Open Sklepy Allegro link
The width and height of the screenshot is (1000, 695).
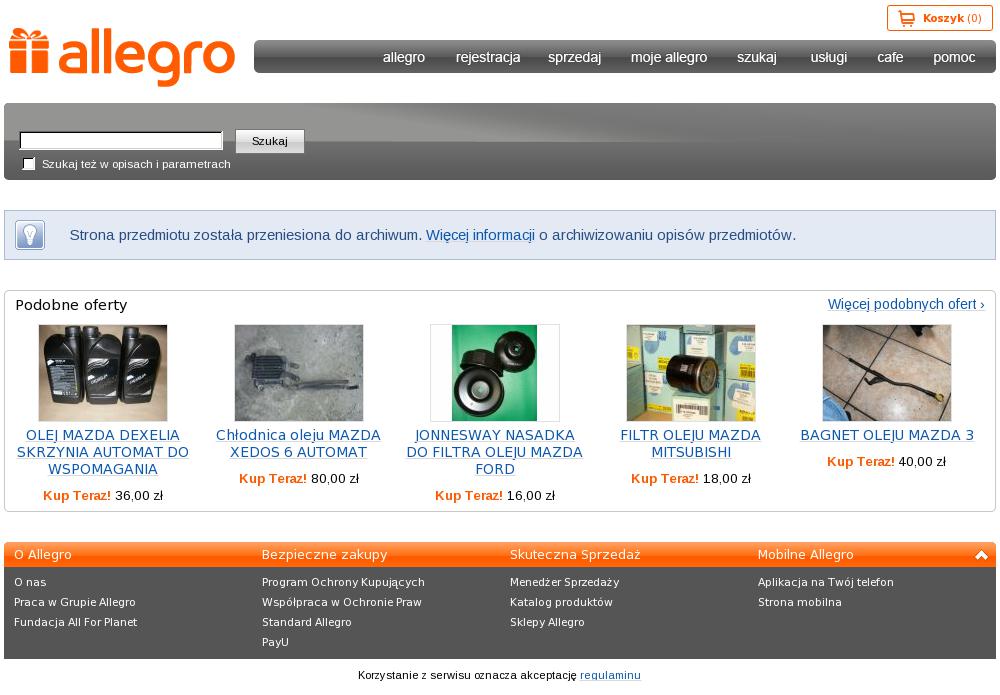(547, 622)
